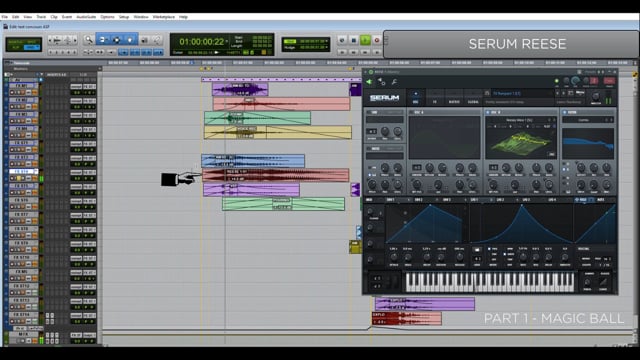Click the Serum logo
Screen dimensions: 640x360
coord(384,98)
